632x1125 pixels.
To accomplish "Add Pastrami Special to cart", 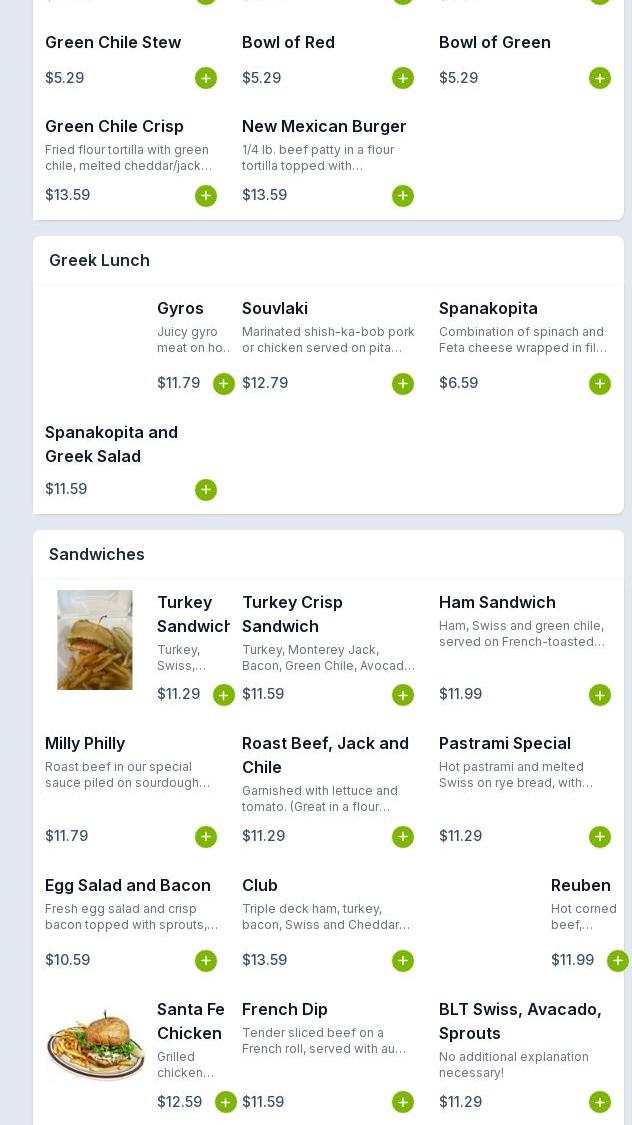I will (600, 837).
